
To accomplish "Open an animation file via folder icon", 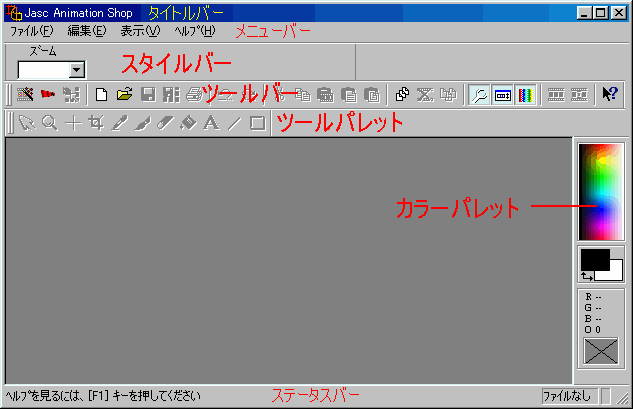I will click(x=124, y=95).
